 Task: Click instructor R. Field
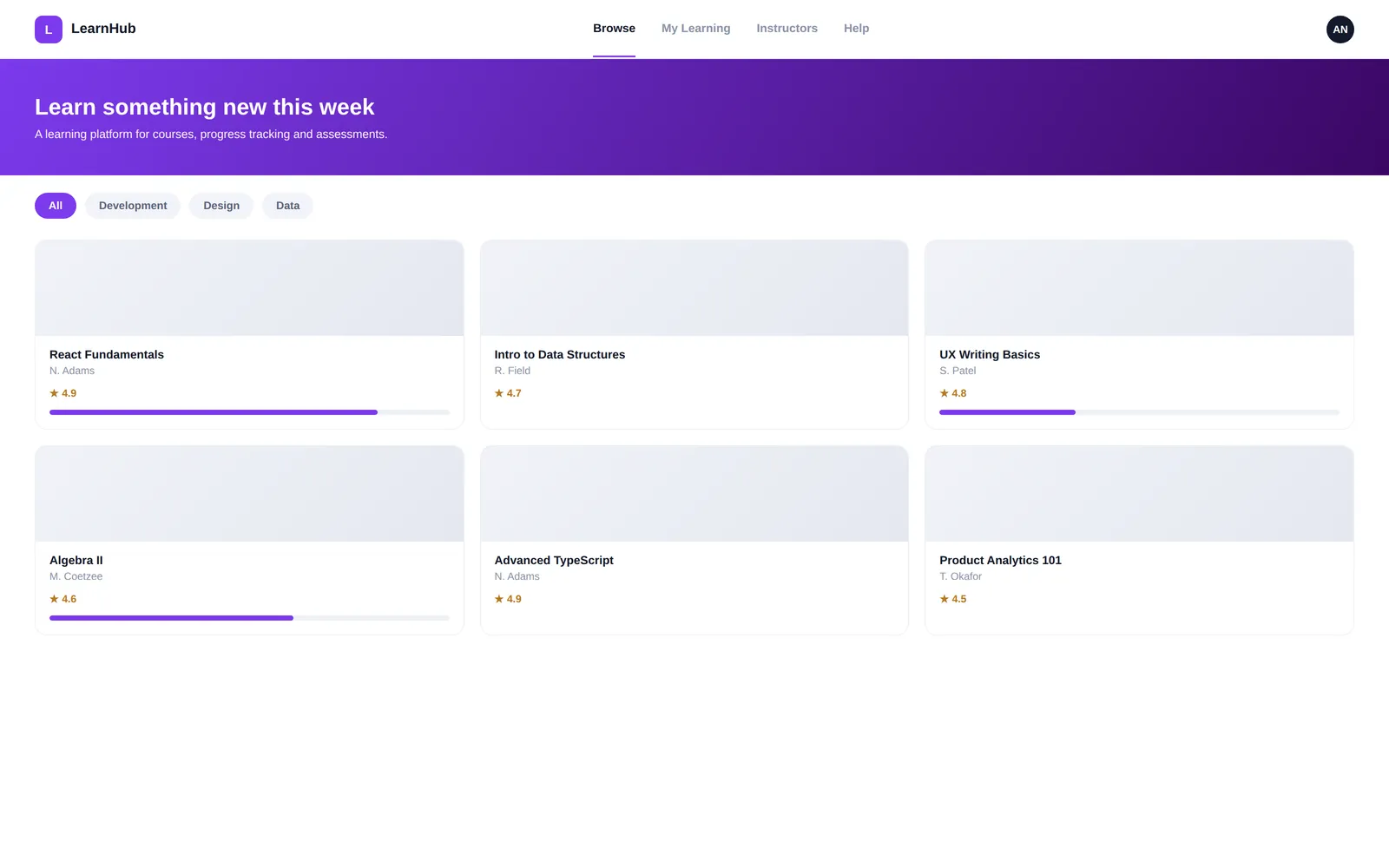tap(512, 371)
